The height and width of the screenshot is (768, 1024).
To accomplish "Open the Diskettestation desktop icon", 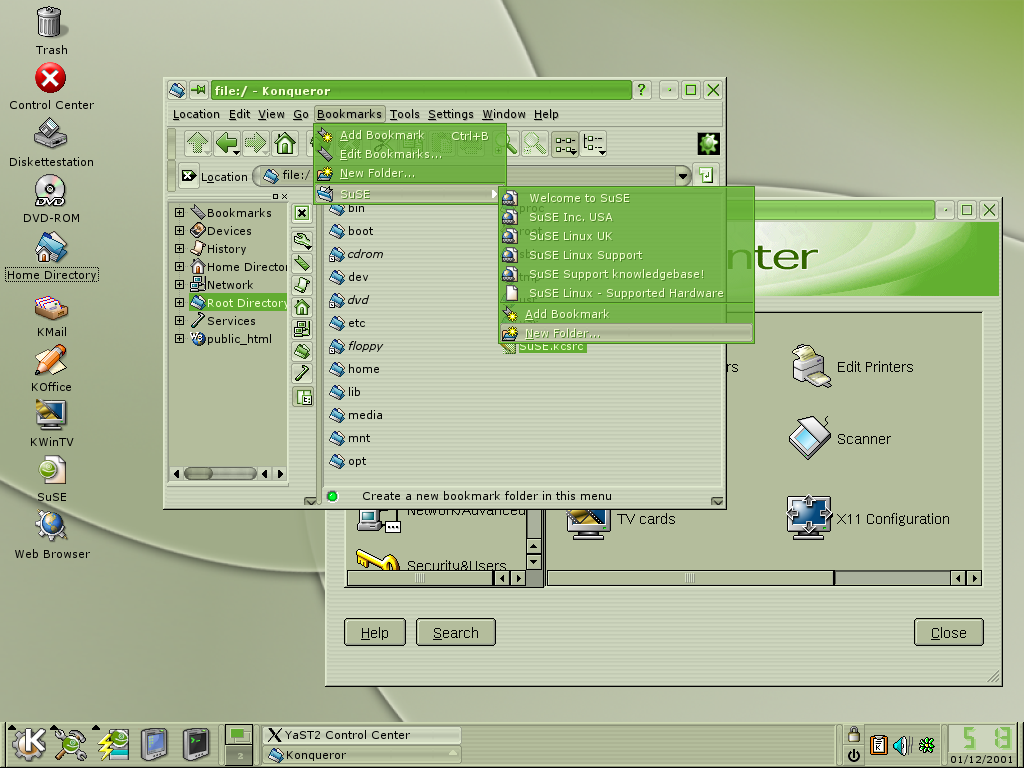I will point(51,143).
